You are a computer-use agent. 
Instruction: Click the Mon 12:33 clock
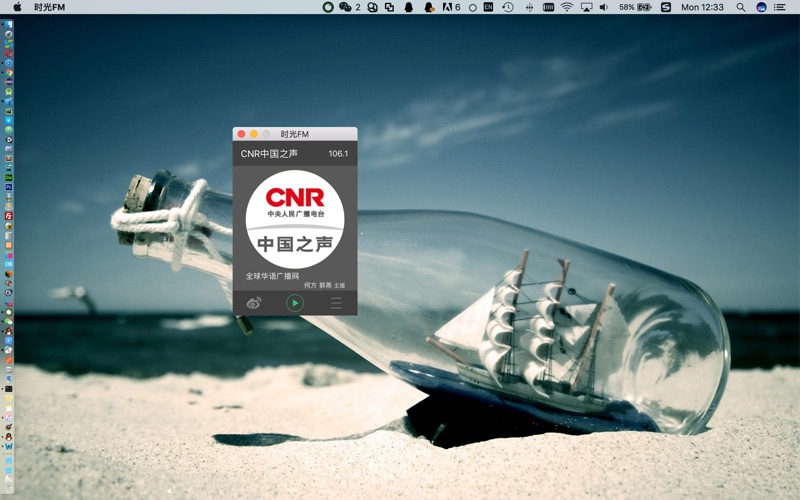(x=703, y=7)
